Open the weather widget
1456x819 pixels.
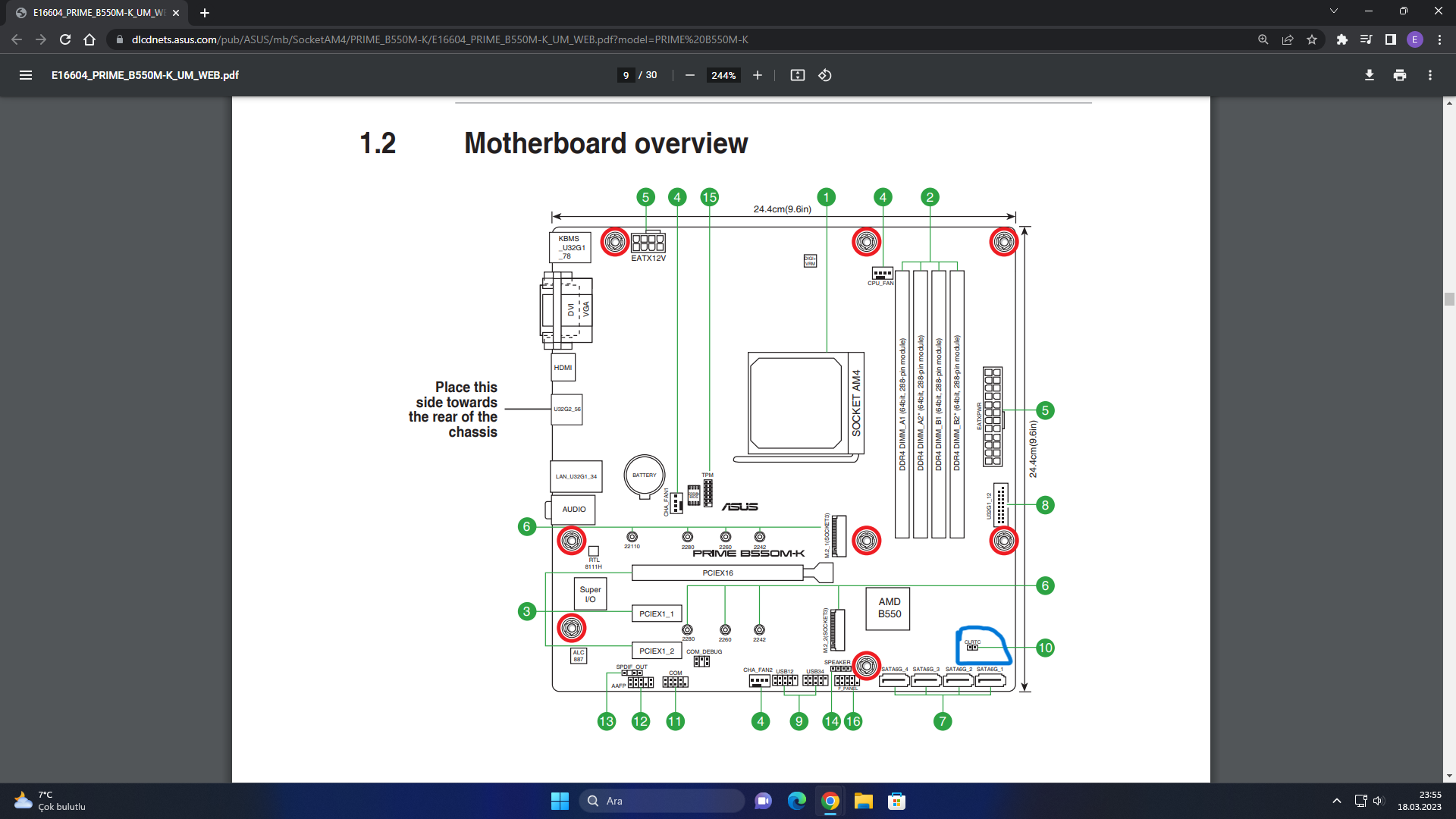point(50,801)
